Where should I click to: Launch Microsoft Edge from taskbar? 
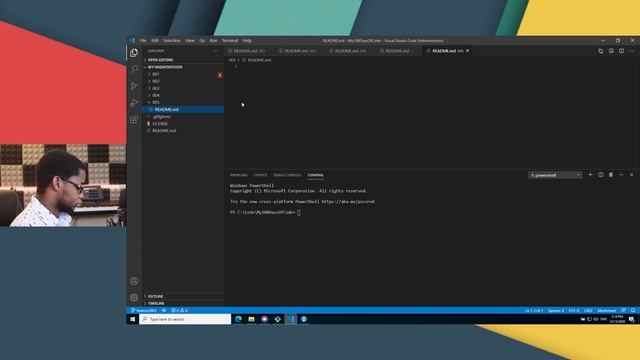[x=238, y=319]
